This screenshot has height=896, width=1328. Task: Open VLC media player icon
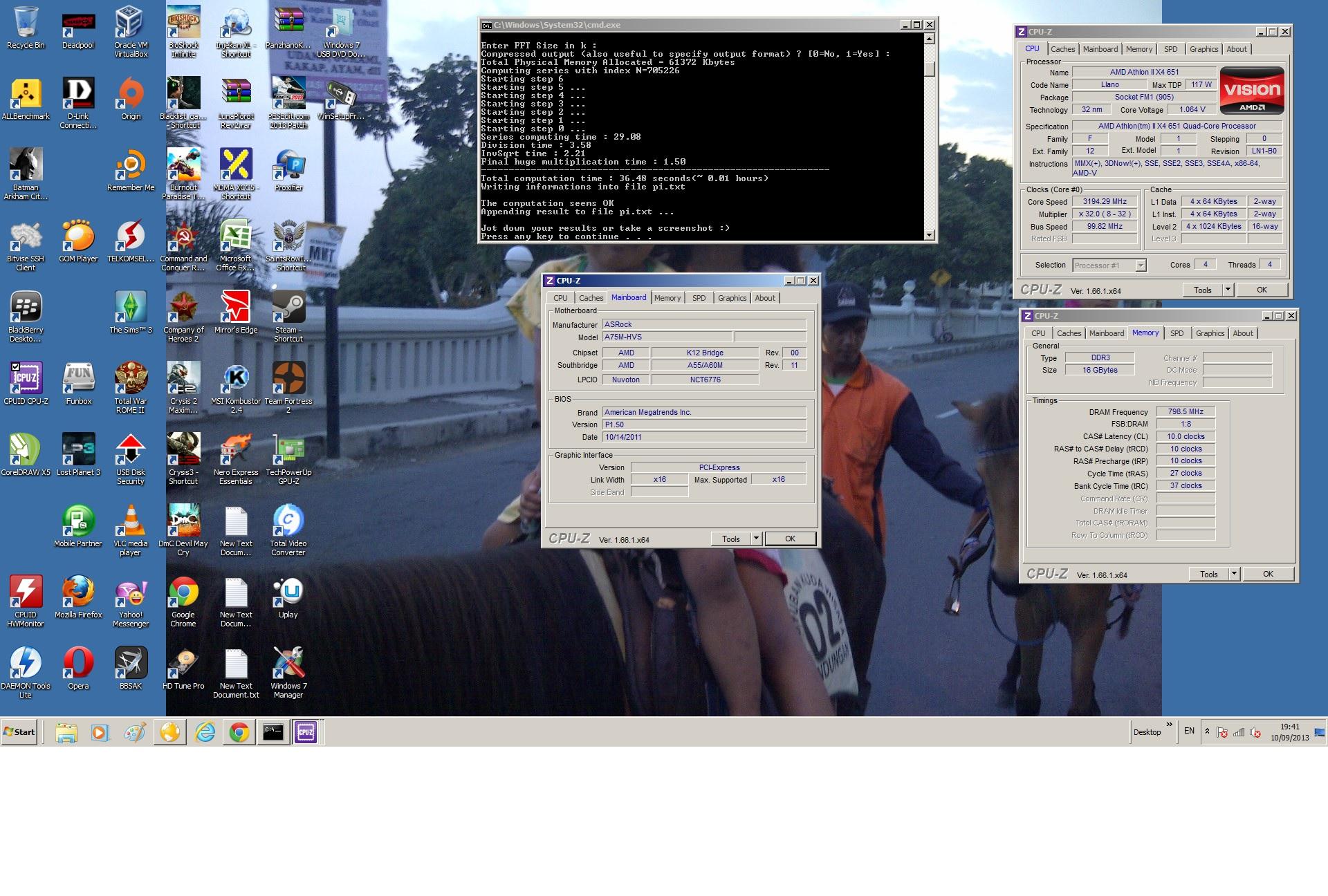pos(131,530)
